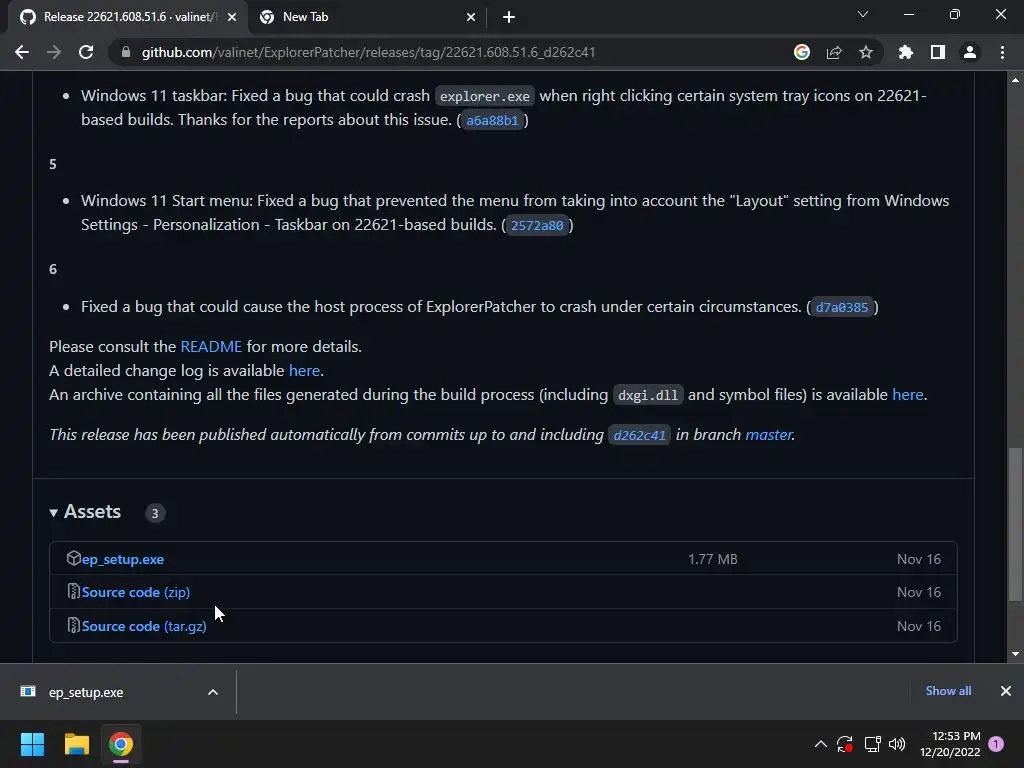
Task: View site info via the lock icon
Action: pyautogui.click(x=125, y=52)
